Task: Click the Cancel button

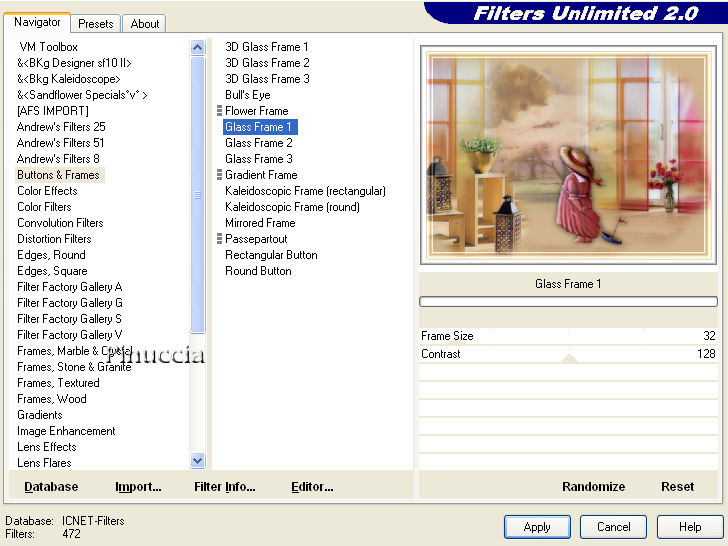Action: pyautogui.click(x=613, y=527)
